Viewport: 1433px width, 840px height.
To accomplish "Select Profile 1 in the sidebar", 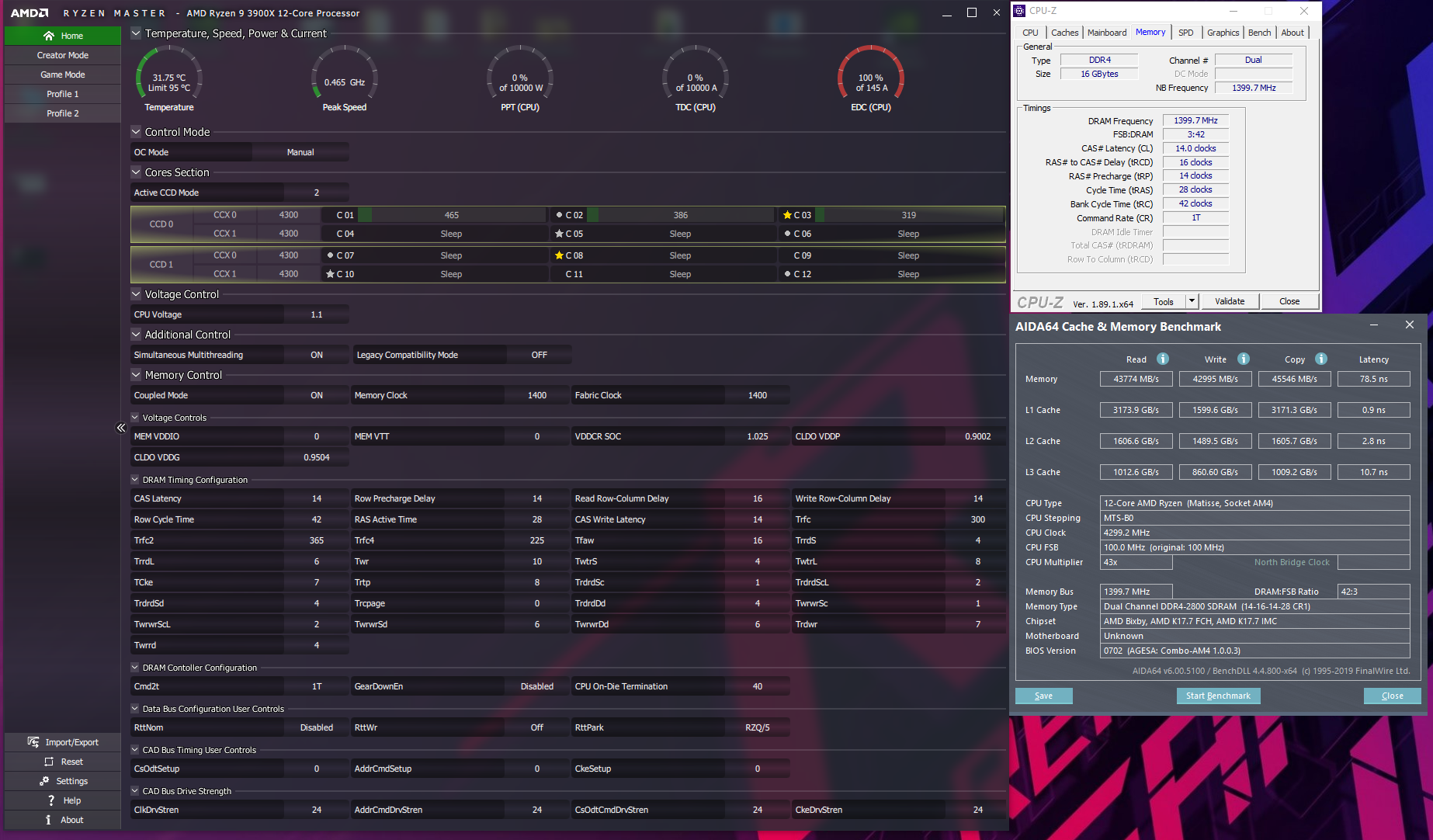I will (x=63, y=94).
